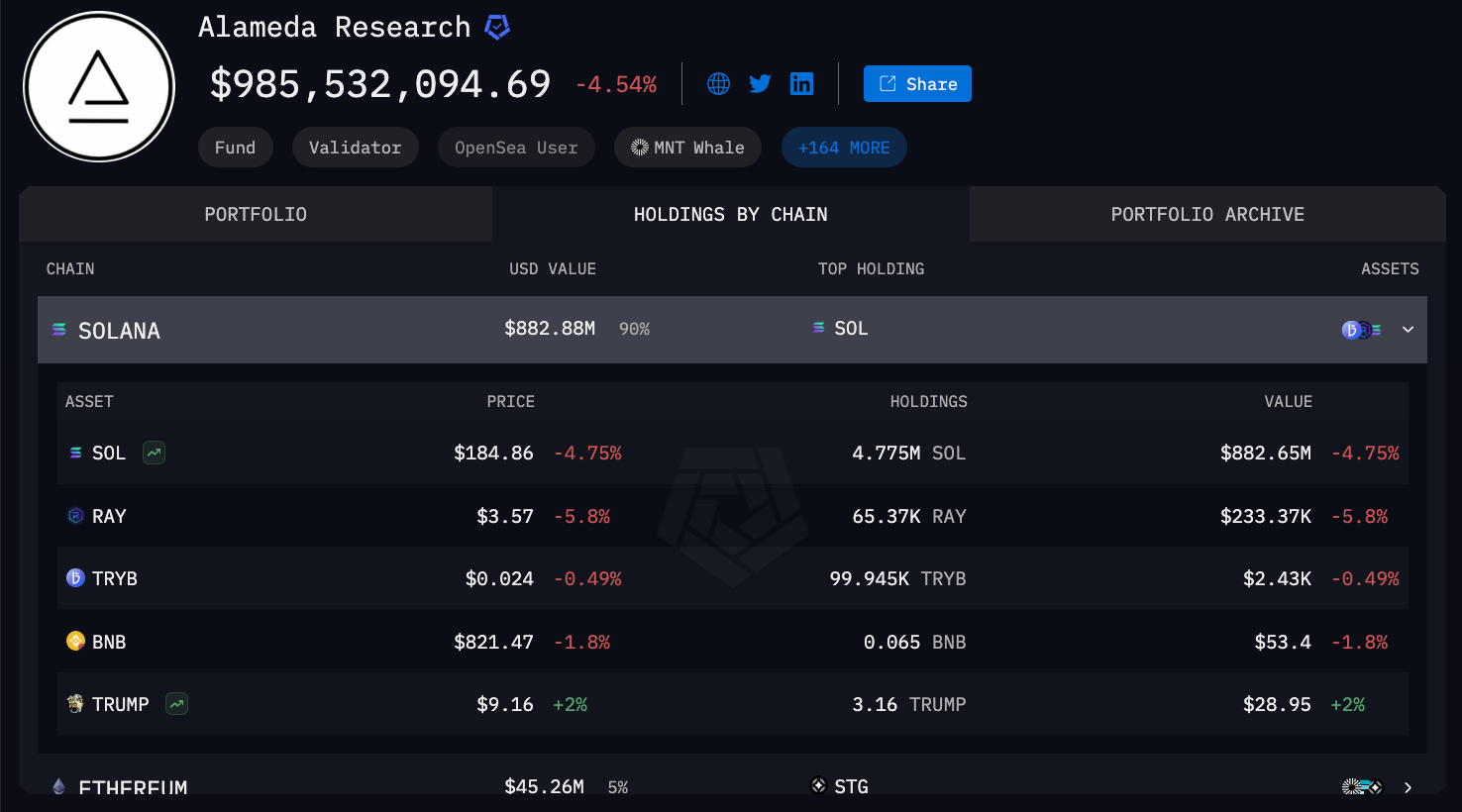This screenshot has width=1462, height=812.
Task: Click the RAY token icon
Action: click(x=75, y=516)
